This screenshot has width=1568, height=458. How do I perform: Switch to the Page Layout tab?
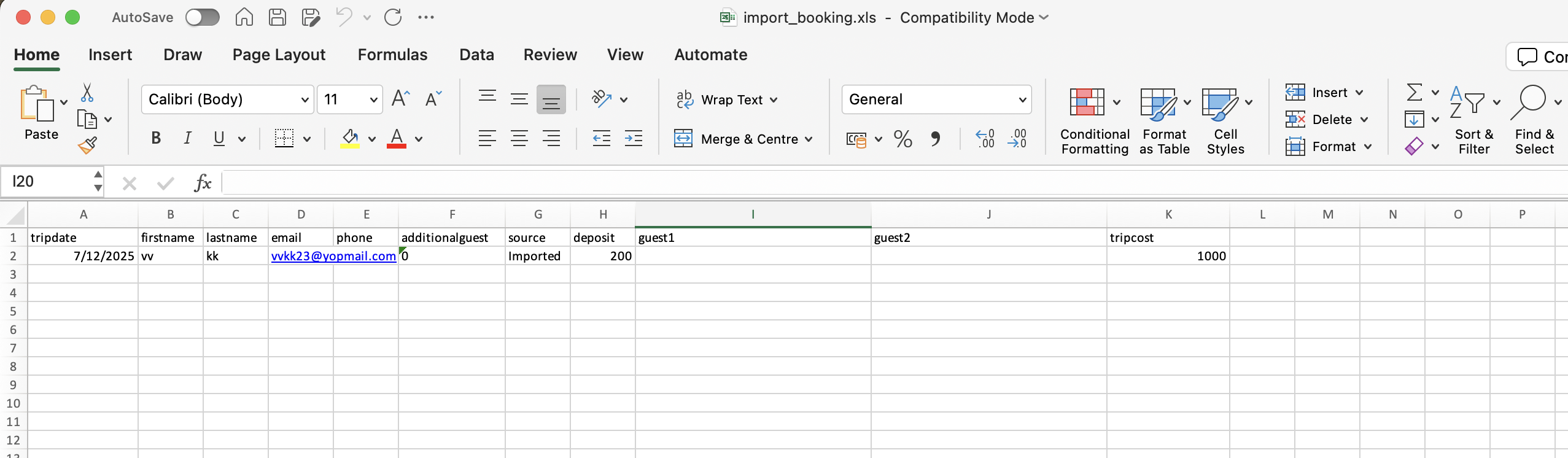tap(279, 55)
